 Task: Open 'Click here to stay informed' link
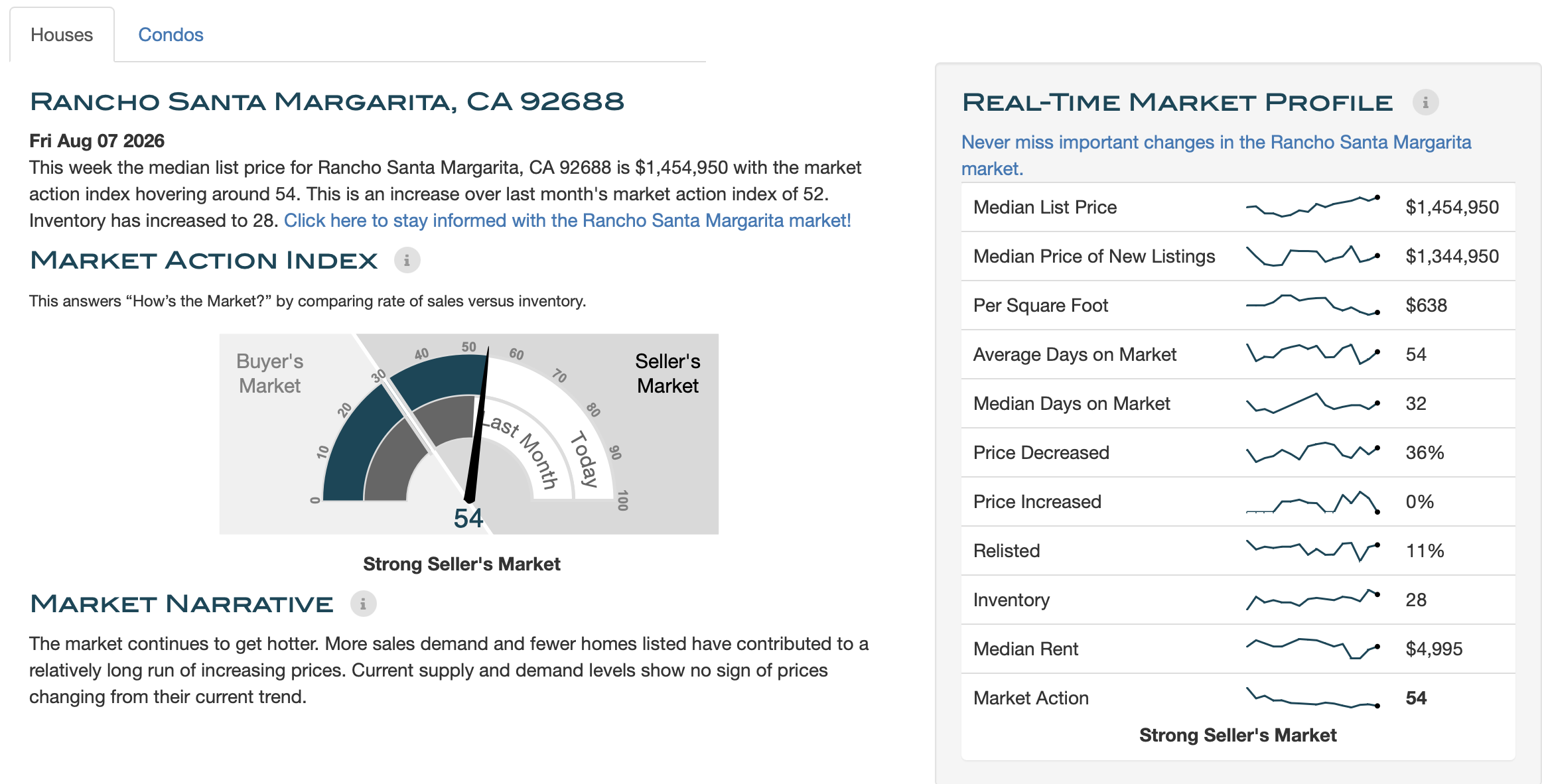pos(567,220)
